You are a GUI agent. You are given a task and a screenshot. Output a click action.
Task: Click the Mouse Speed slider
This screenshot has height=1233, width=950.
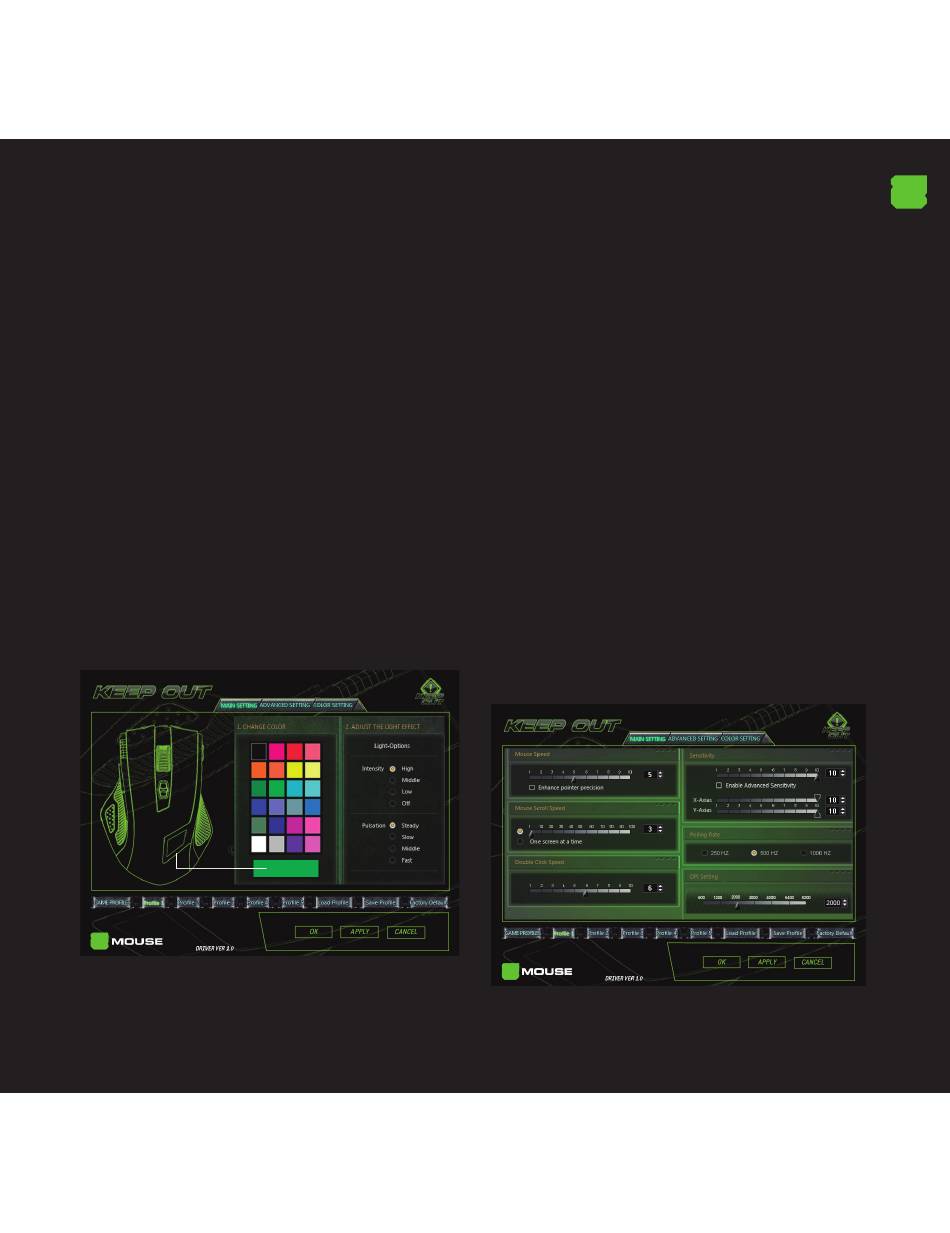coord(581,775)
